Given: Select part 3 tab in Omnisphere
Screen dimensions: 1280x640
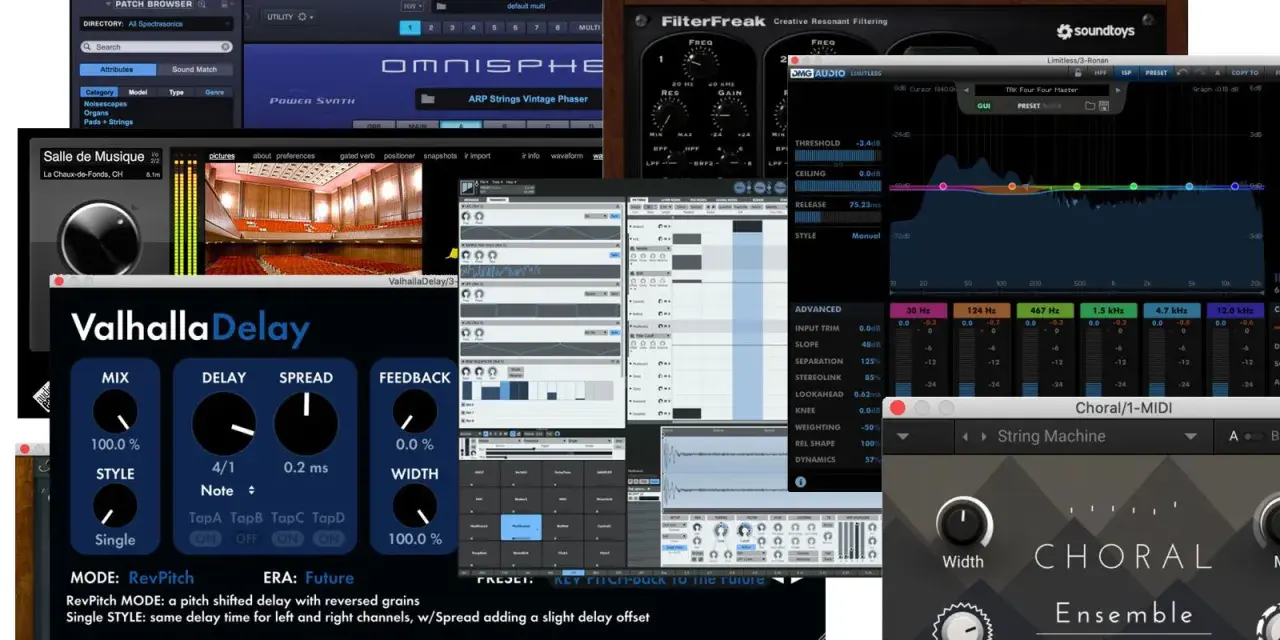Looking at the screenshot, I should click(x=452, y=28).
